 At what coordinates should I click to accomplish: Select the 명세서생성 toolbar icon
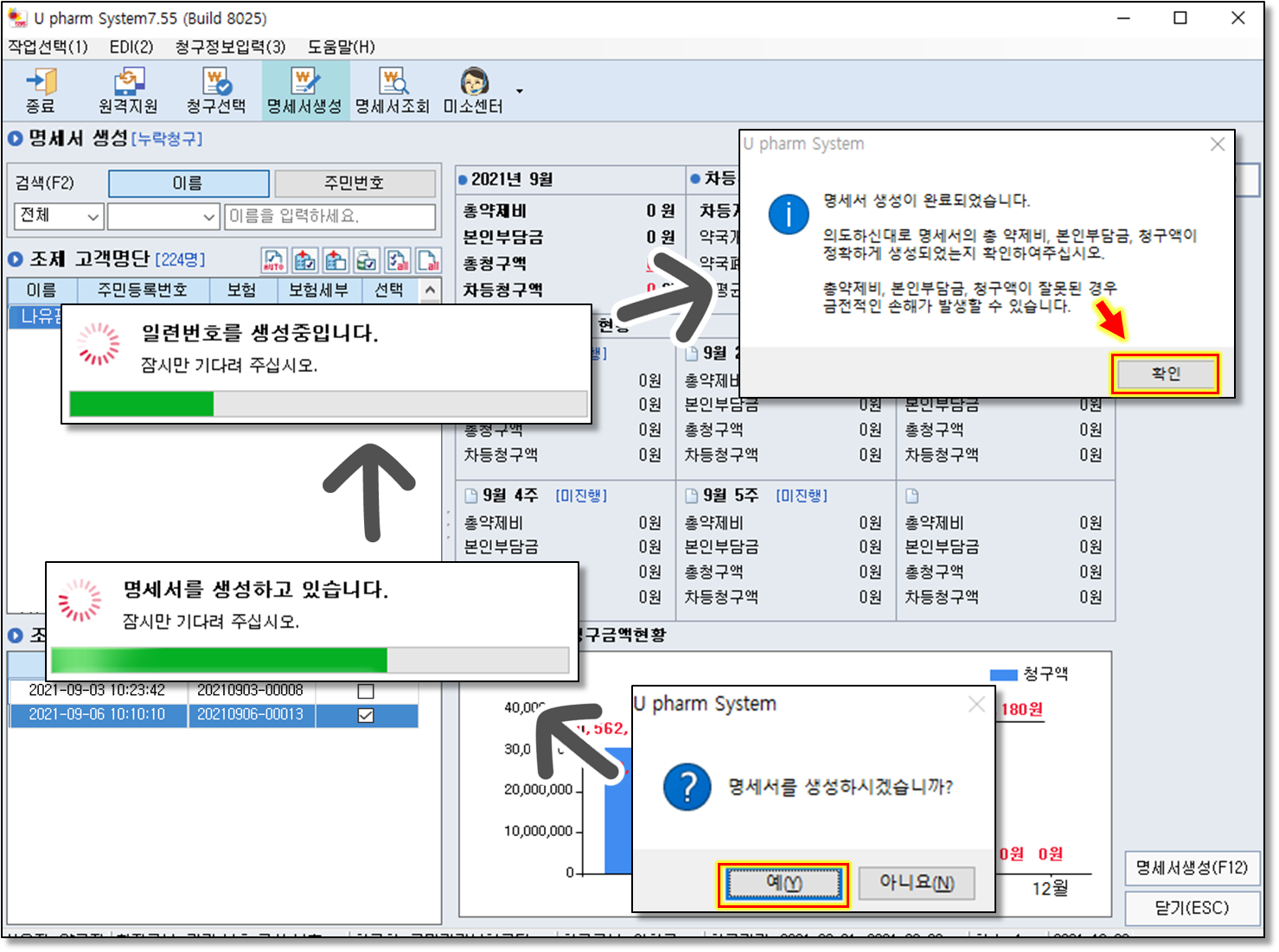tap(304, 91)
